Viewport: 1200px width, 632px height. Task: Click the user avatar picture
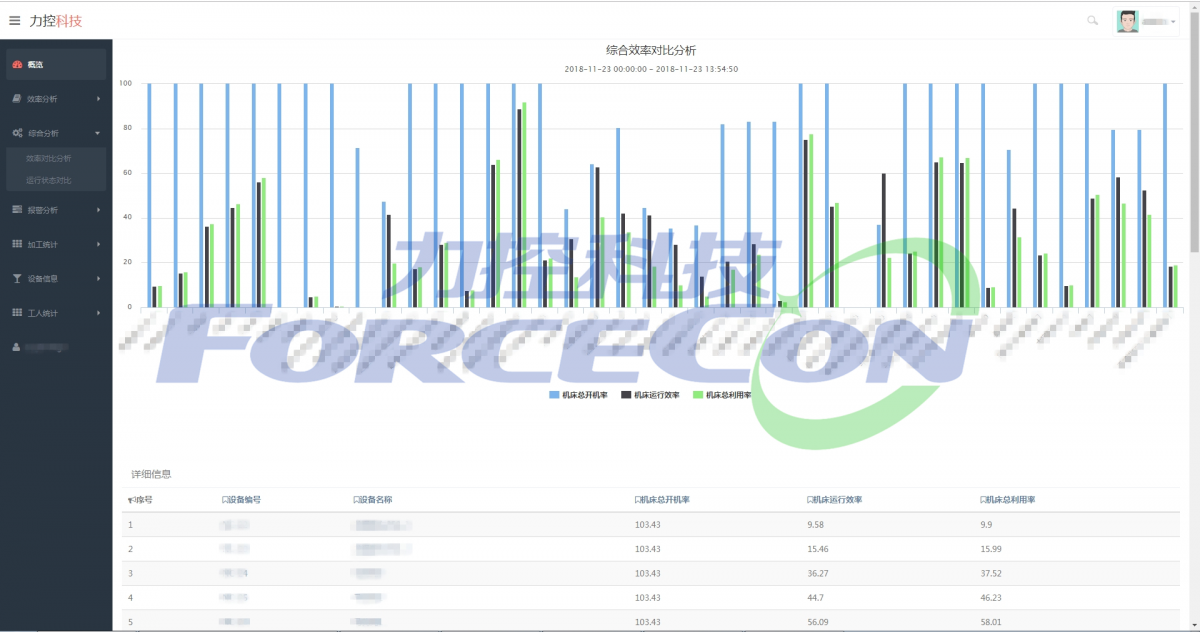[1128, 21]
